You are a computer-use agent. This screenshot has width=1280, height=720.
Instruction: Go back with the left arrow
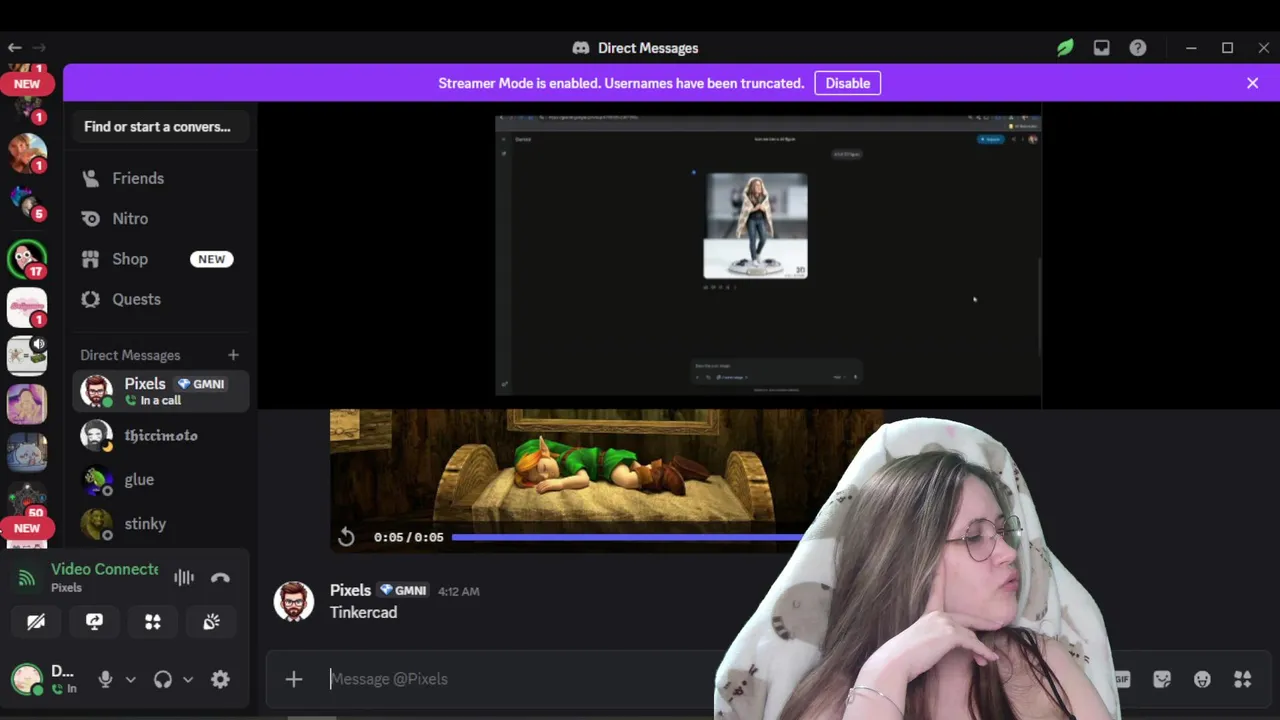click(14, 47)
